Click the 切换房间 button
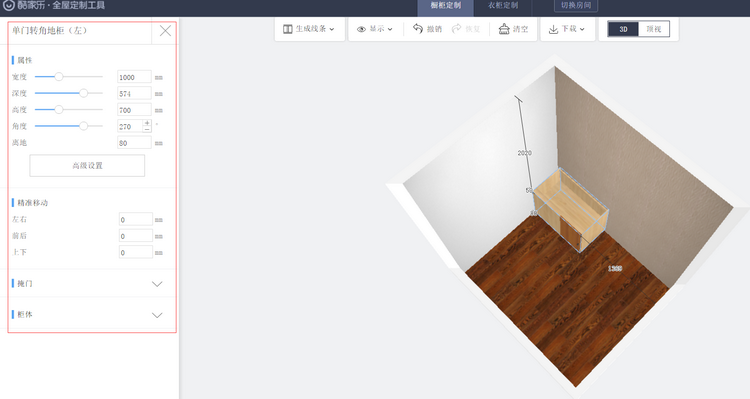The width and height of the screenshot is (750, 399). click(576, 5)
